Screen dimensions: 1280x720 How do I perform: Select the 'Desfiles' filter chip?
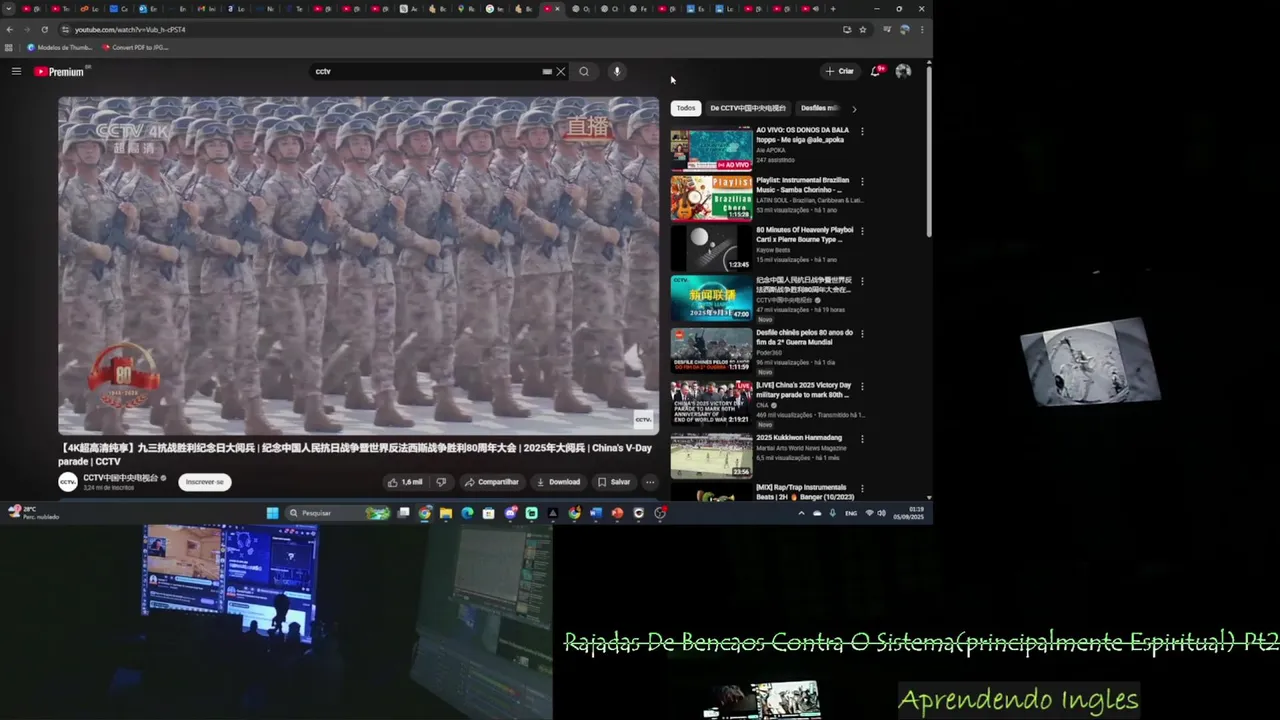coord(820,108)
